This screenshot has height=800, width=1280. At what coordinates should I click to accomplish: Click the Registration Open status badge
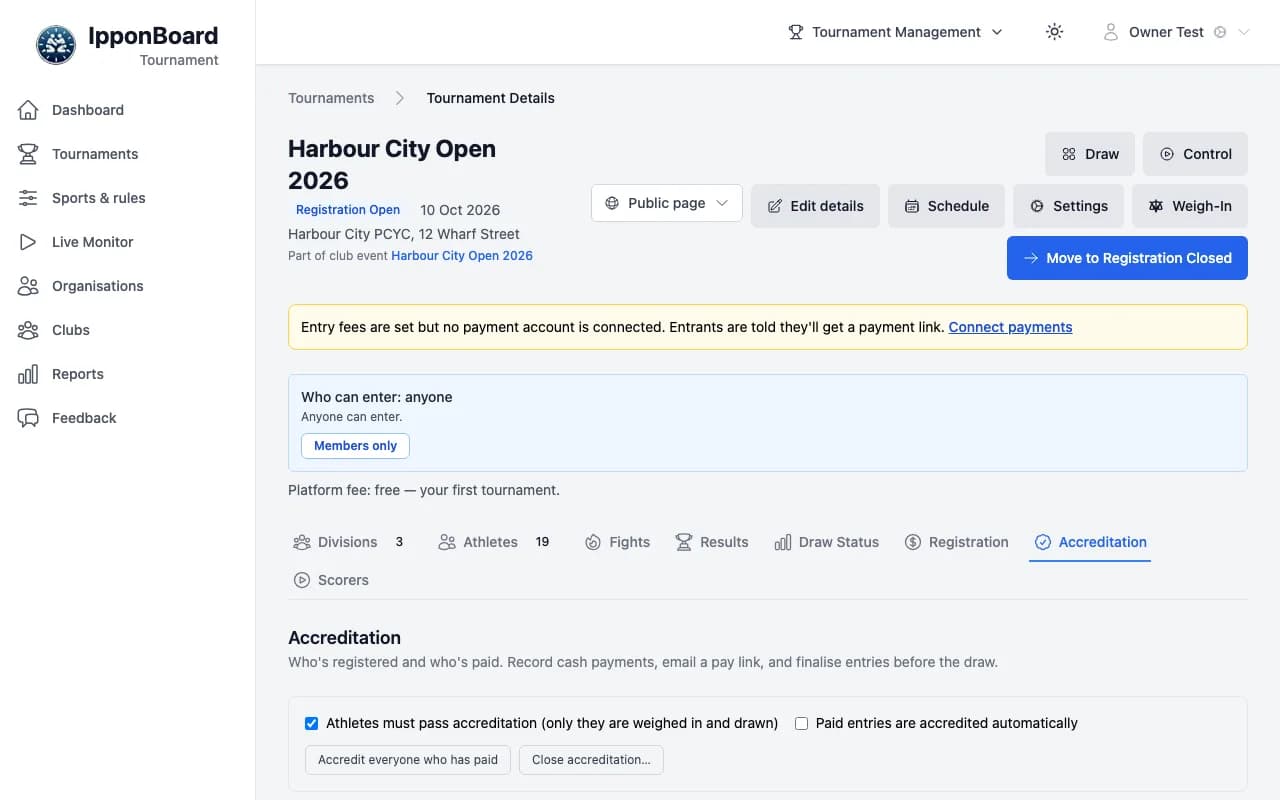[x=348, y=210]
